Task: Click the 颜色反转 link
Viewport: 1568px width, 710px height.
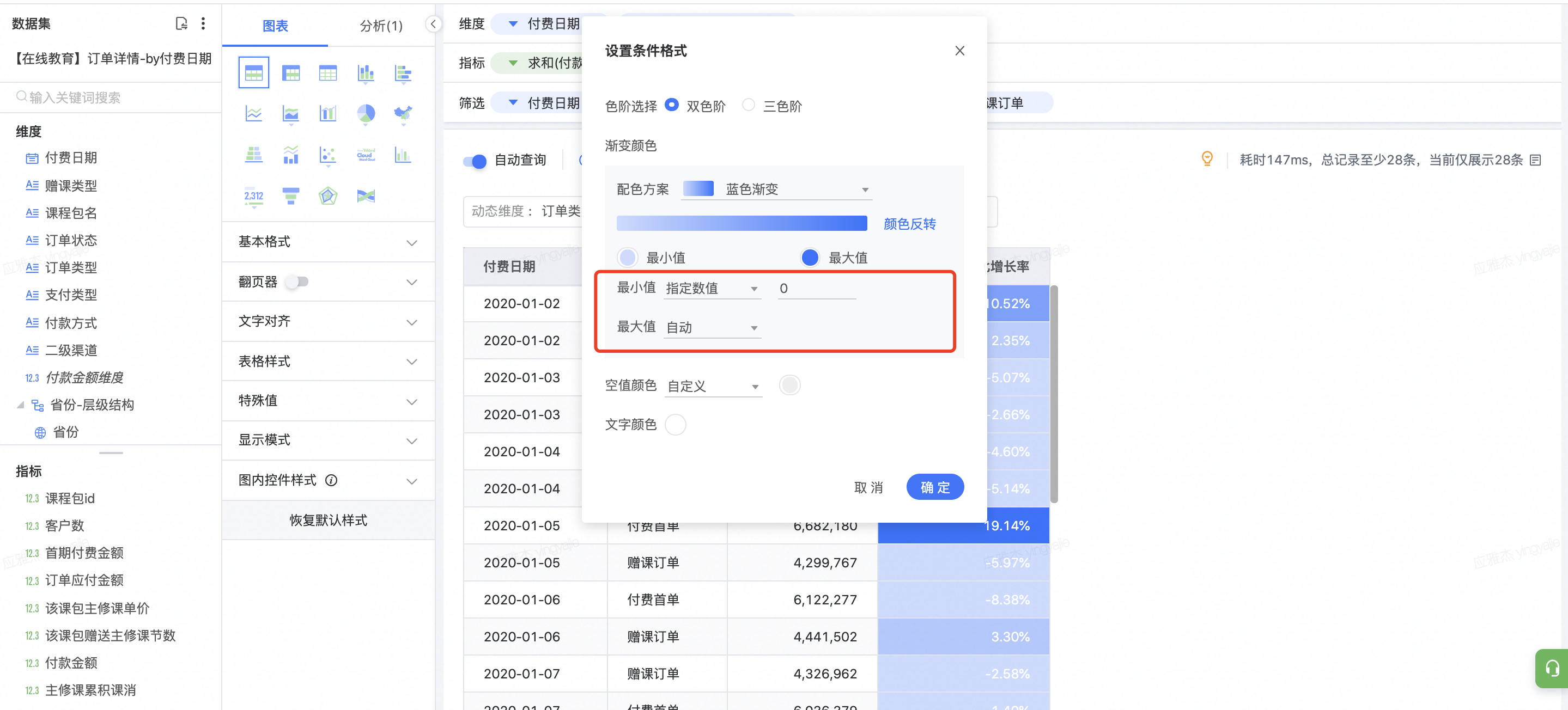Action: pos(909,224)
